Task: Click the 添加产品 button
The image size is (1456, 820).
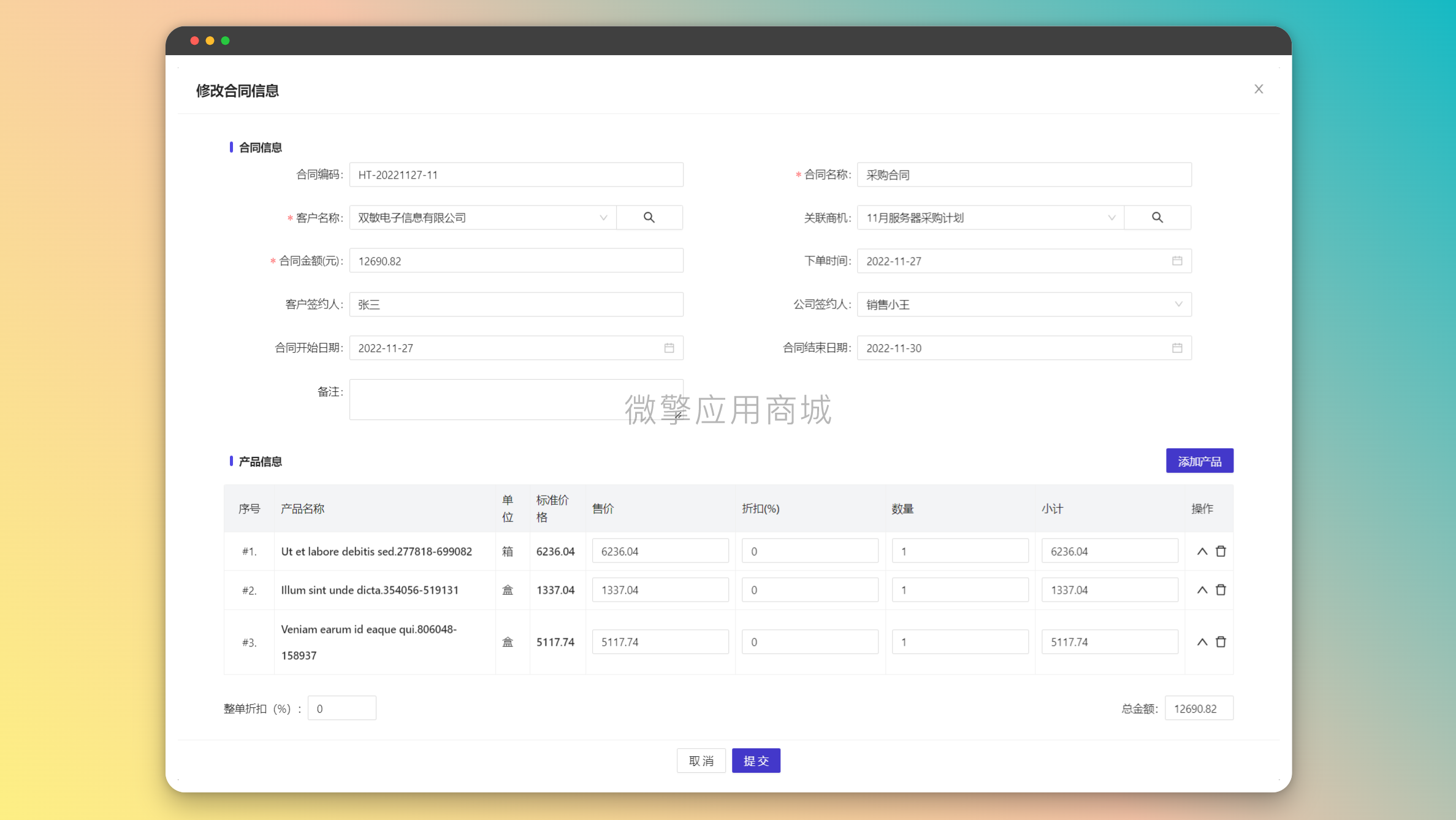Action: (x=1199, y=461)
